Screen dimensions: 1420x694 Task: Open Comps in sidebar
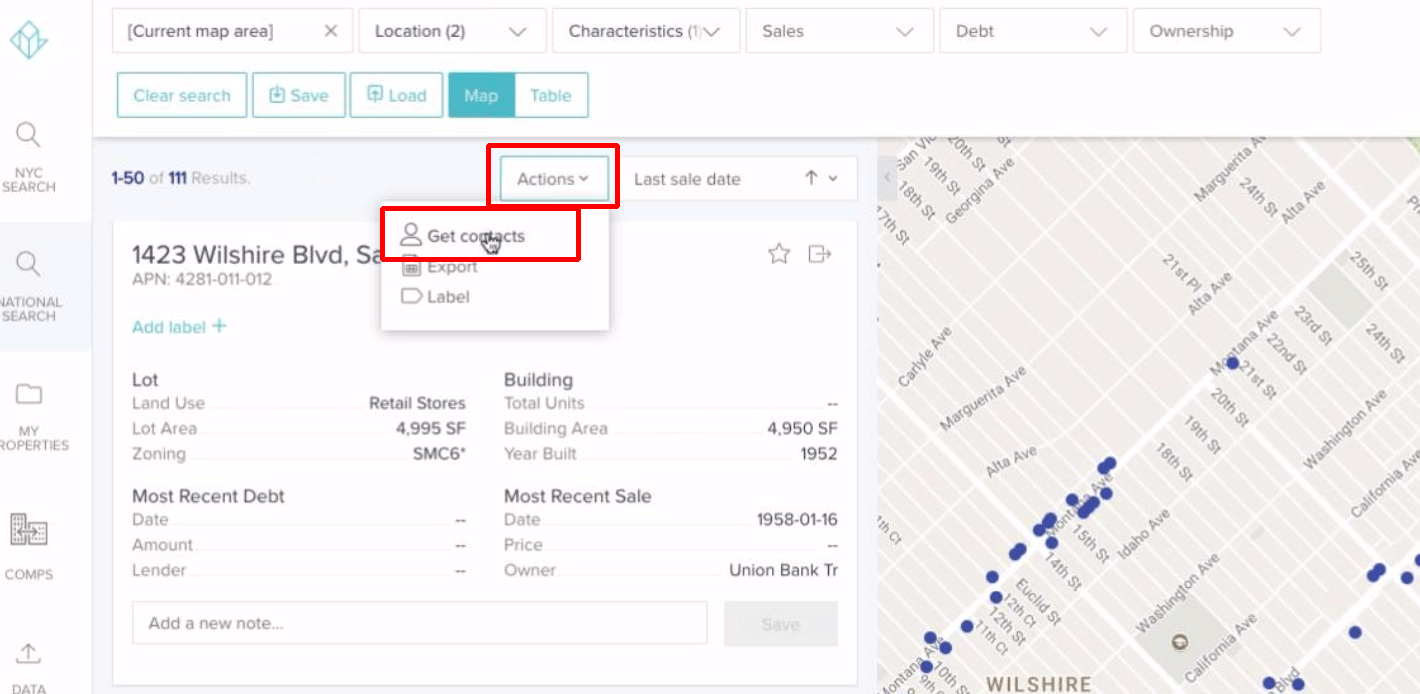click(28, 547)
